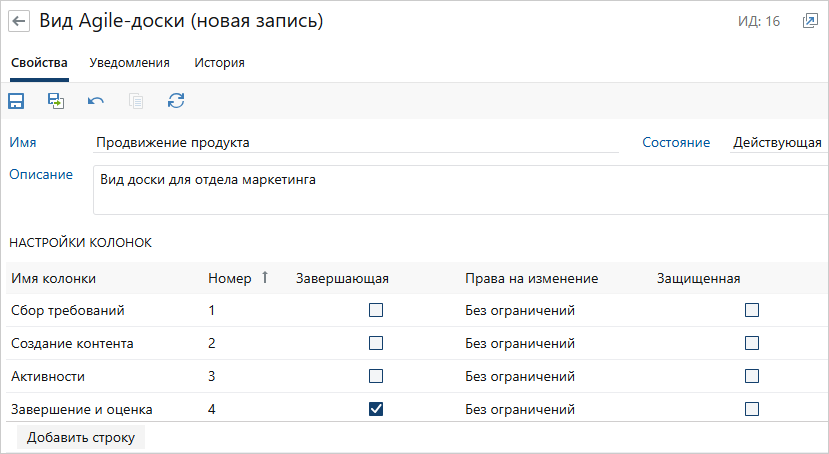Click the back arrow button
This screenshot has width=829, height=454.
19,21
